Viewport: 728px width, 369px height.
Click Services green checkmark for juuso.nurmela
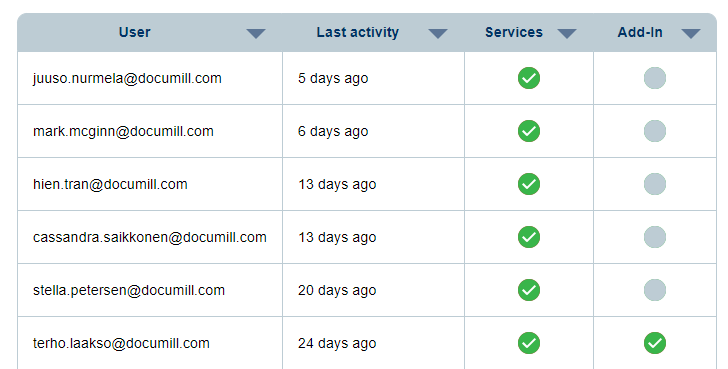[x=529, y=78]
